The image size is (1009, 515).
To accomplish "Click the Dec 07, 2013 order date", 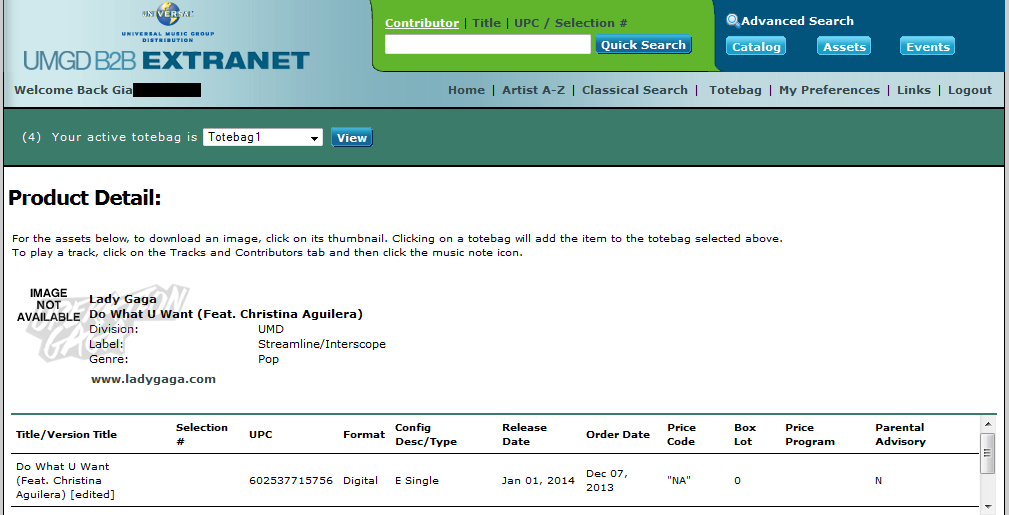I will pos(607,480).
